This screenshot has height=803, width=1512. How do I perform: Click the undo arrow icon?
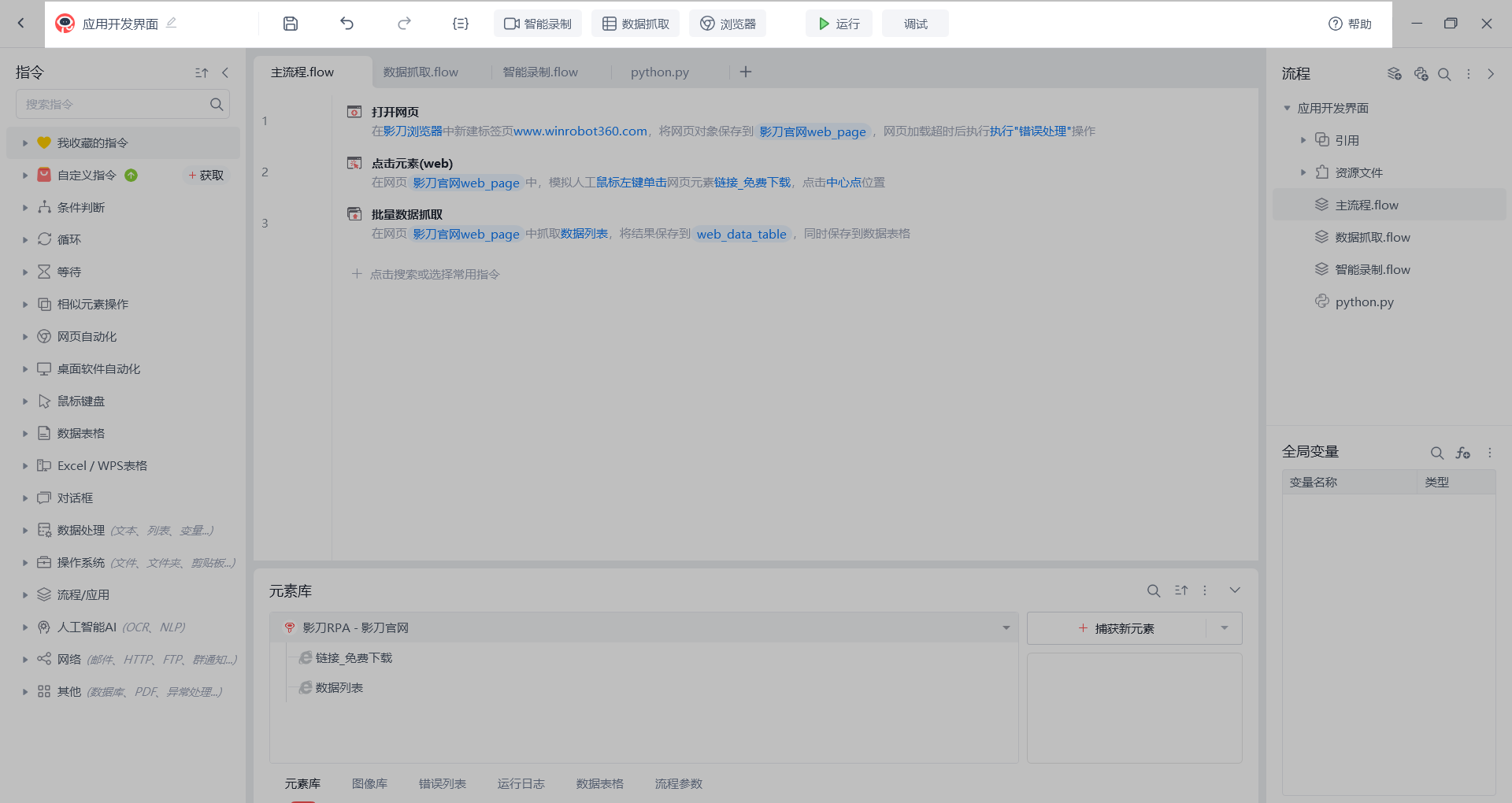(346, 24)
